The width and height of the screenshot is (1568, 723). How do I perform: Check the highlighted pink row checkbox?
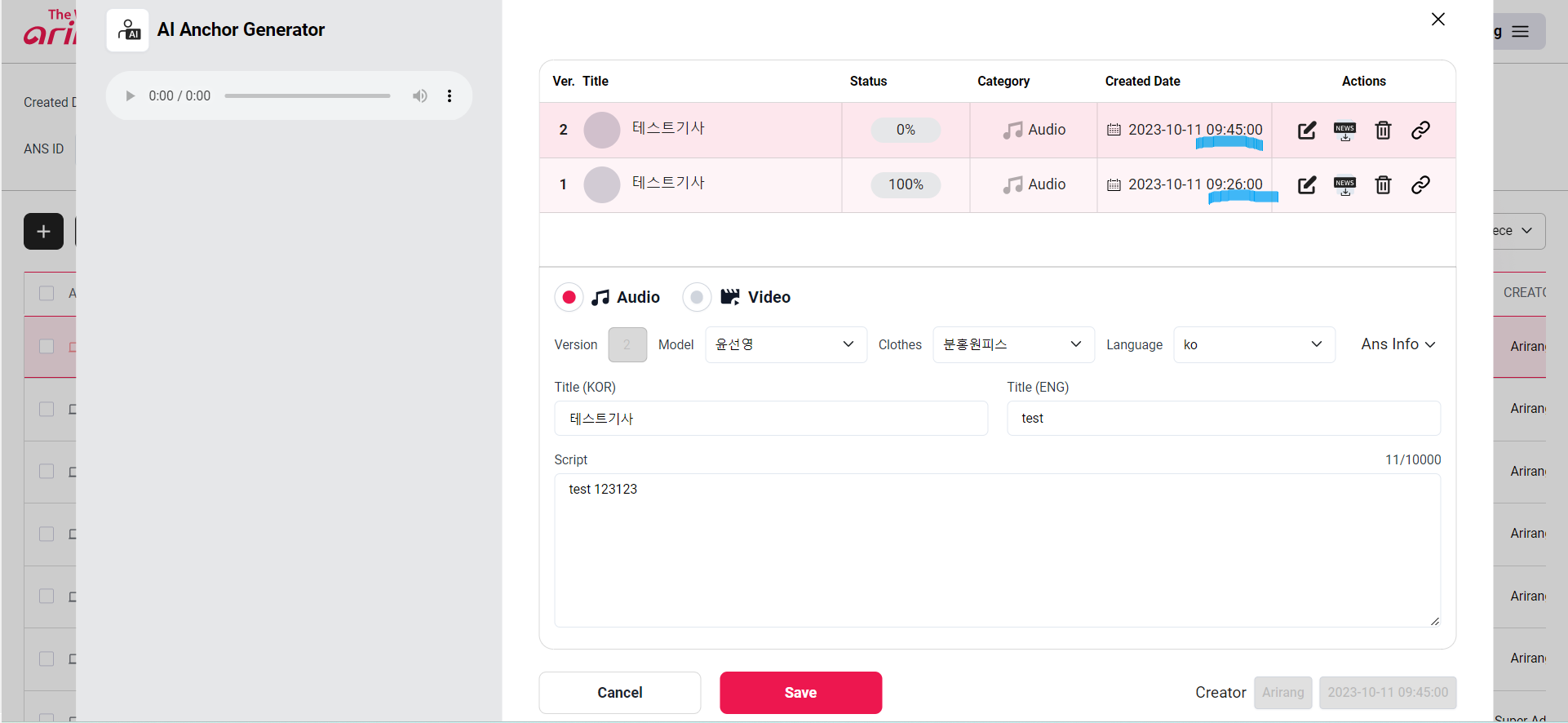pos(47,347)
